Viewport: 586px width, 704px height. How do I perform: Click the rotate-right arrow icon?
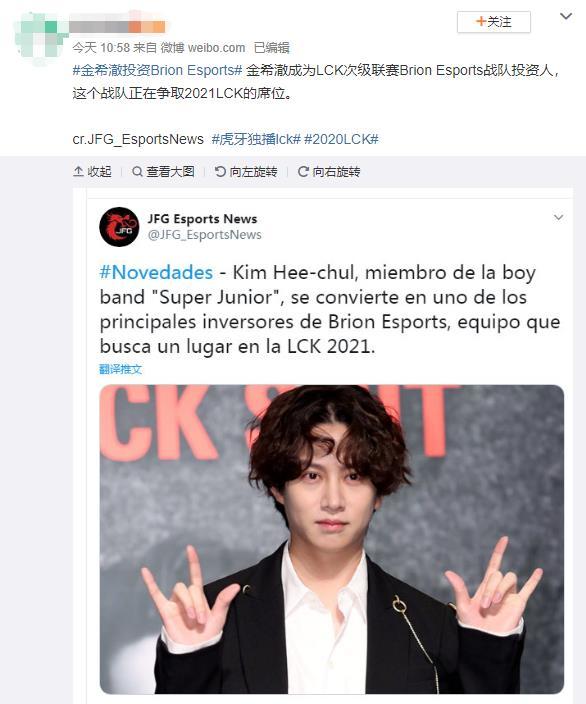[x=303, y=172]
